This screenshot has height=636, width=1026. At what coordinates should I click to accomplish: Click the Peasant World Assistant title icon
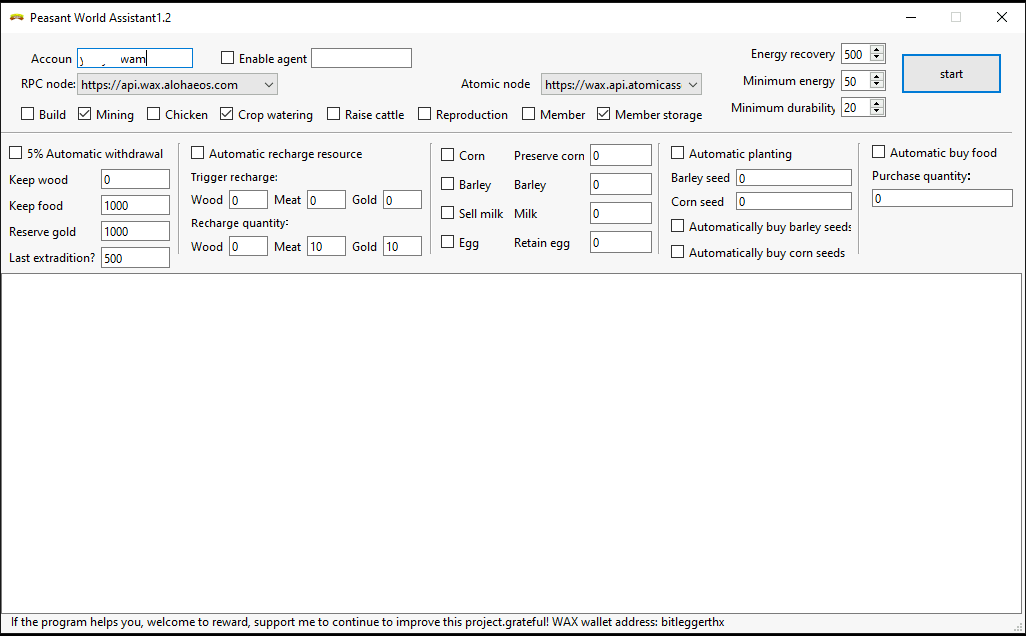[x=17, y=18]
